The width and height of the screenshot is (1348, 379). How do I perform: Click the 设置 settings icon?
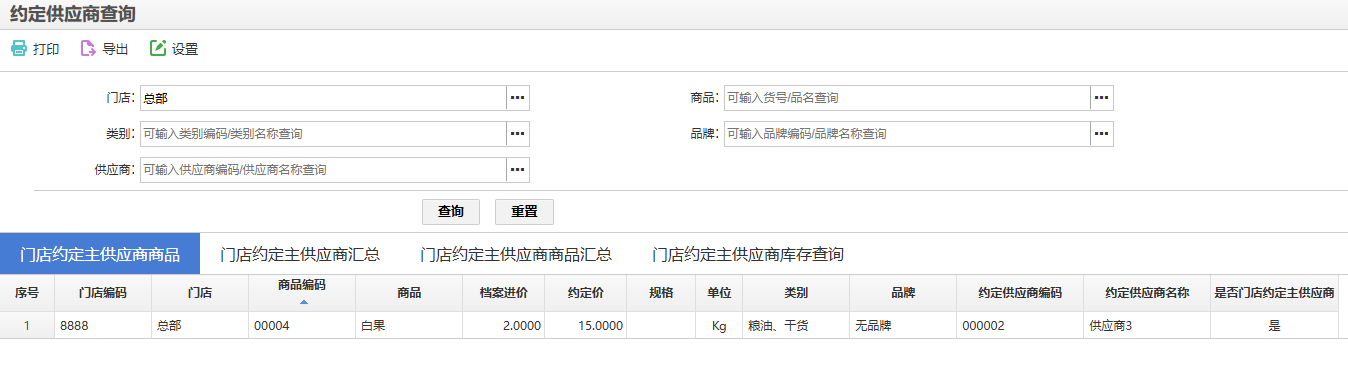click(x=157, y=48)
